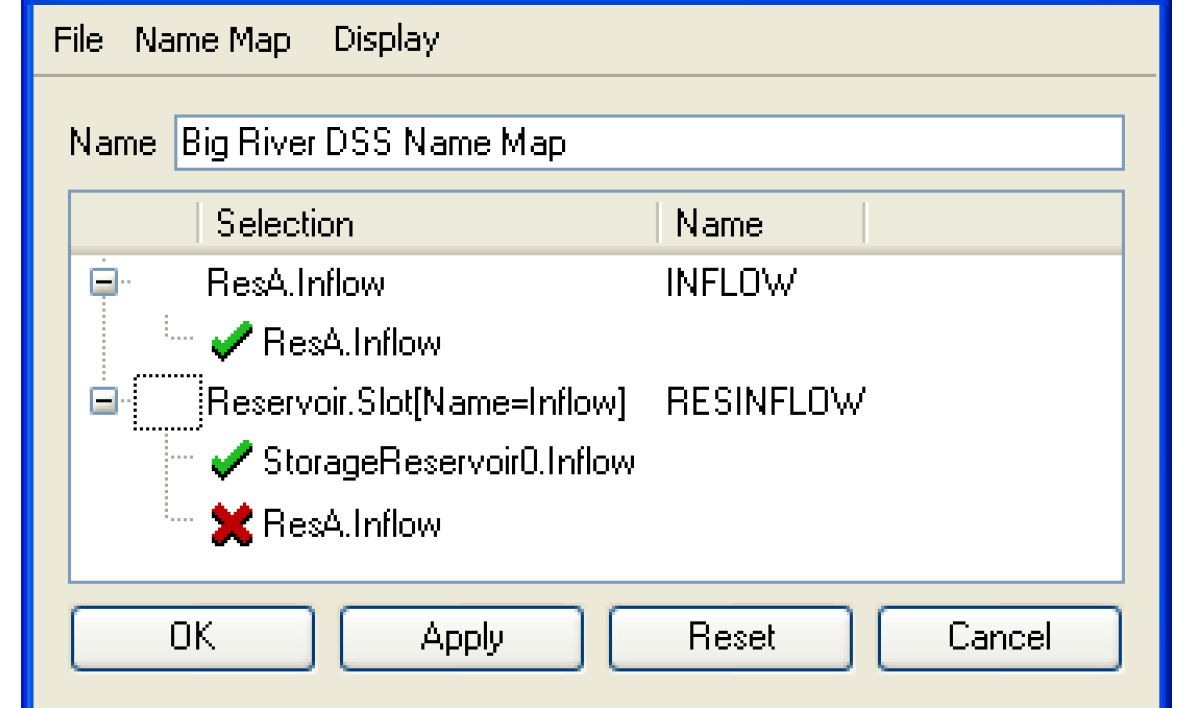The image size is (1180, 708).
Task: Open the Name Map menu
Action: (212, 39)
